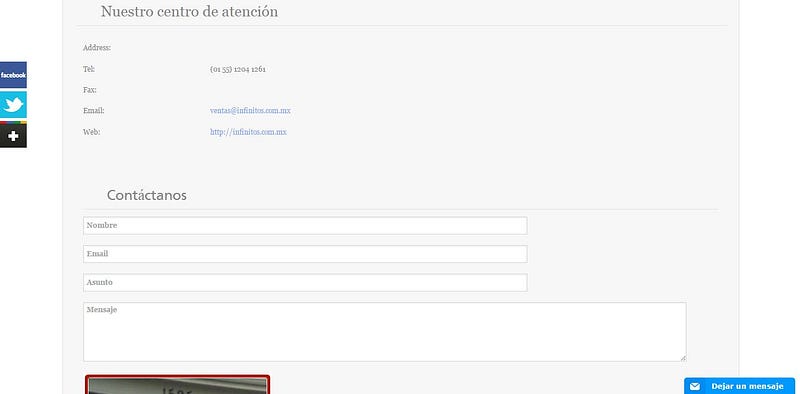
Task: Open the Dejar un mensaje chat button
Action: tap(739, 386)
